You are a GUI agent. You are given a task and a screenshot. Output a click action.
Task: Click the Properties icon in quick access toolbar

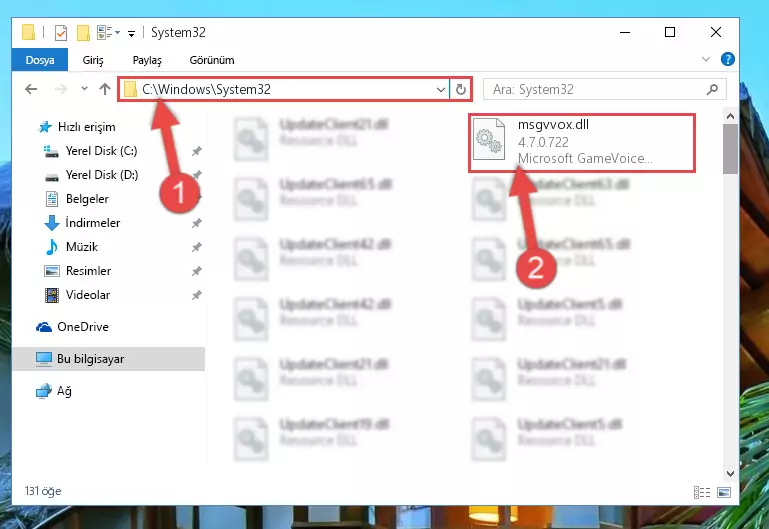61,33
